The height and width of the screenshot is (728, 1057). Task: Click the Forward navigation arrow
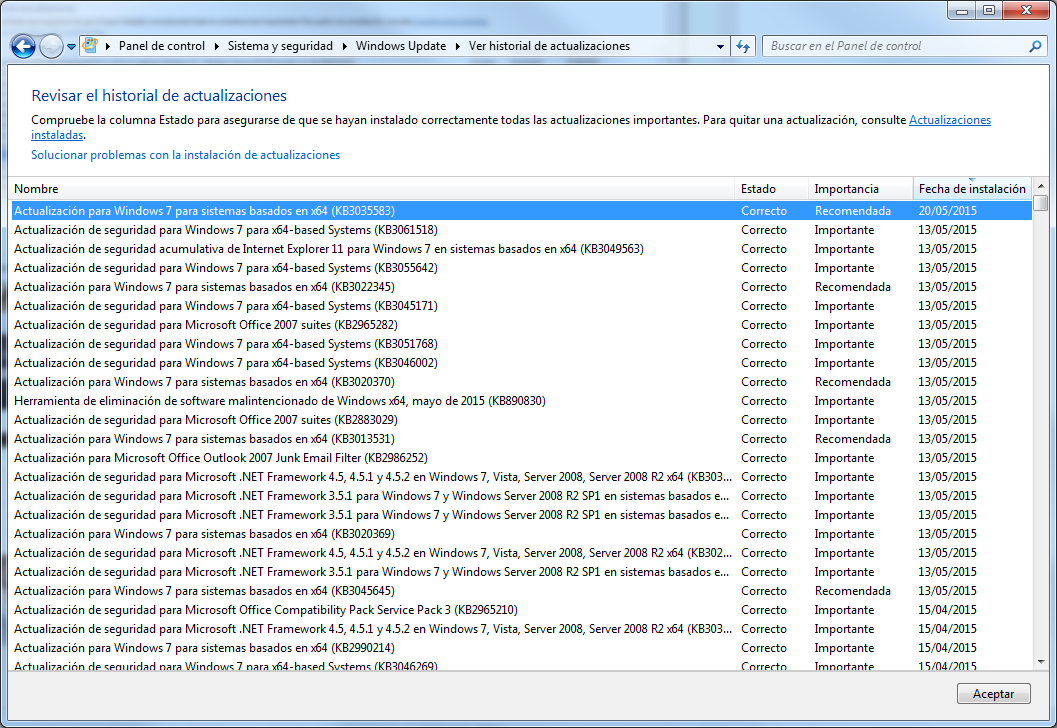[51, 46]
